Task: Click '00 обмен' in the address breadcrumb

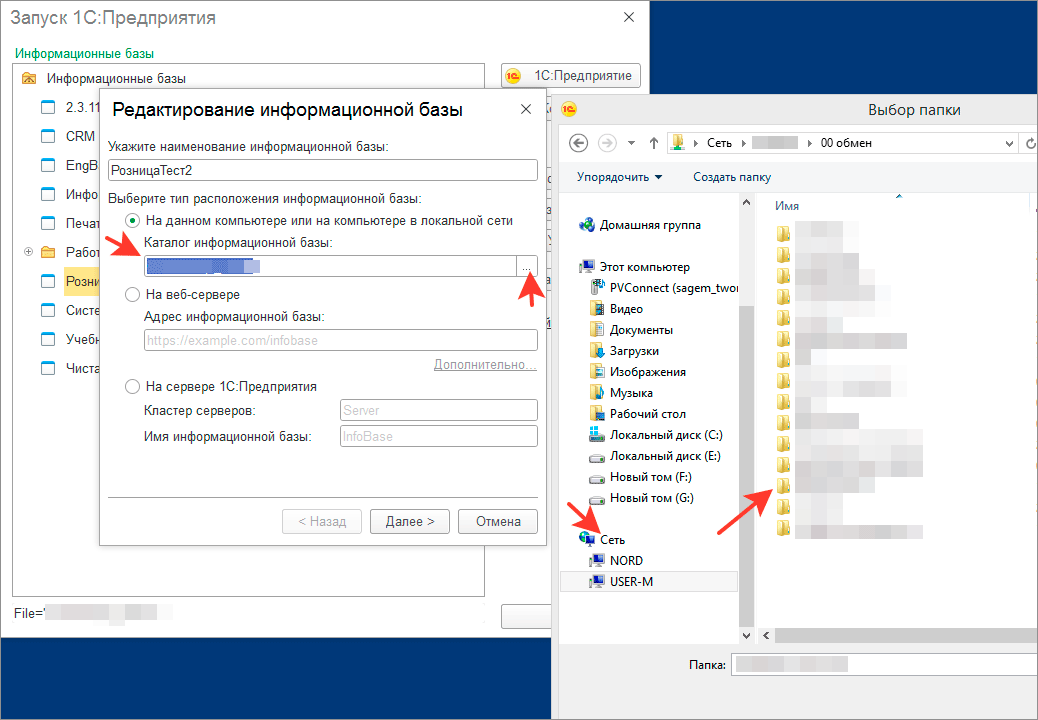Action: [846, 143]
